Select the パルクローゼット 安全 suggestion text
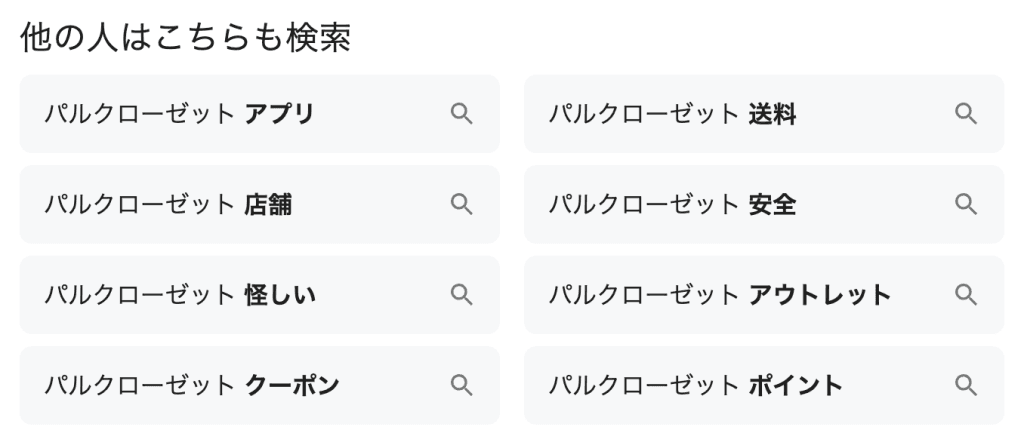Viewport: 1024px width, 436px height. 673,205
